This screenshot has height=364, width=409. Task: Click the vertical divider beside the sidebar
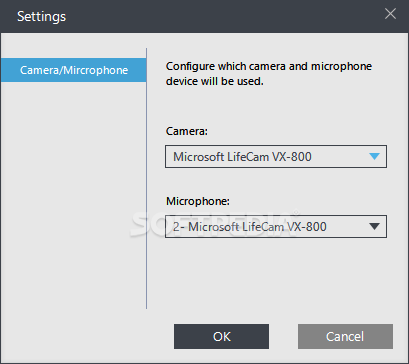[146, 178]
